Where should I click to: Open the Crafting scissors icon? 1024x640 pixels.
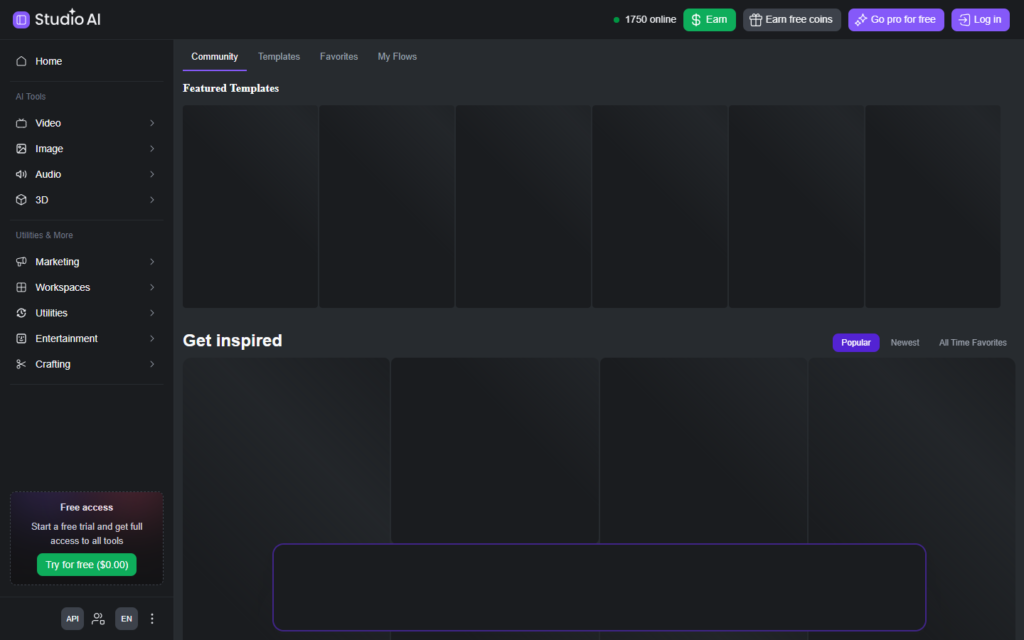pyautogui.click(x=21, y=364)
